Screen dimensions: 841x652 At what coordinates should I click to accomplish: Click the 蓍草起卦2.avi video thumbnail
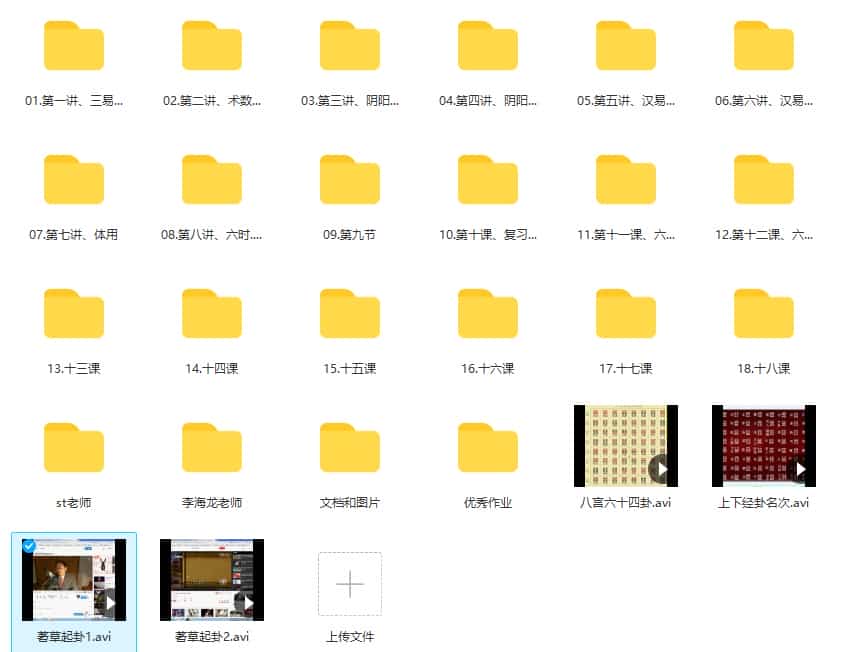(x=210, y=578)
